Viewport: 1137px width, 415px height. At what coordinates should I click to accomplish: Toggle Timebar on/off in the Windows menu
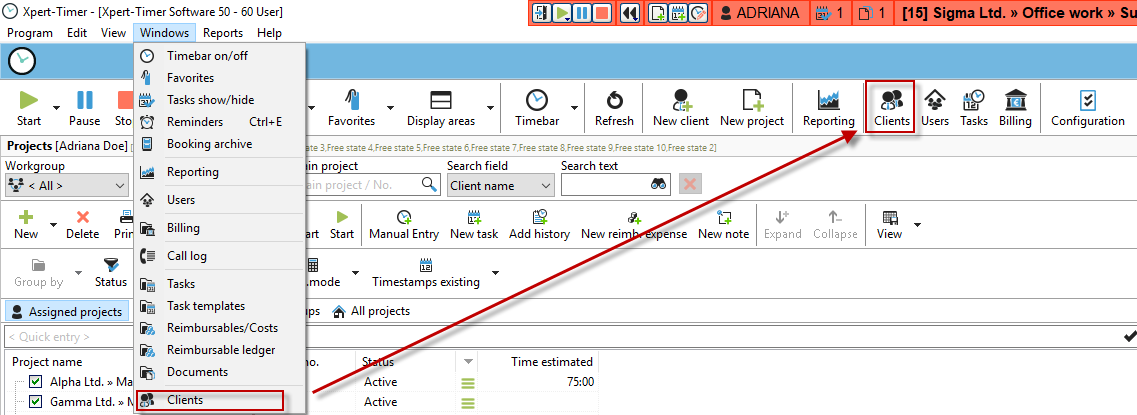[x=207, y=56]
